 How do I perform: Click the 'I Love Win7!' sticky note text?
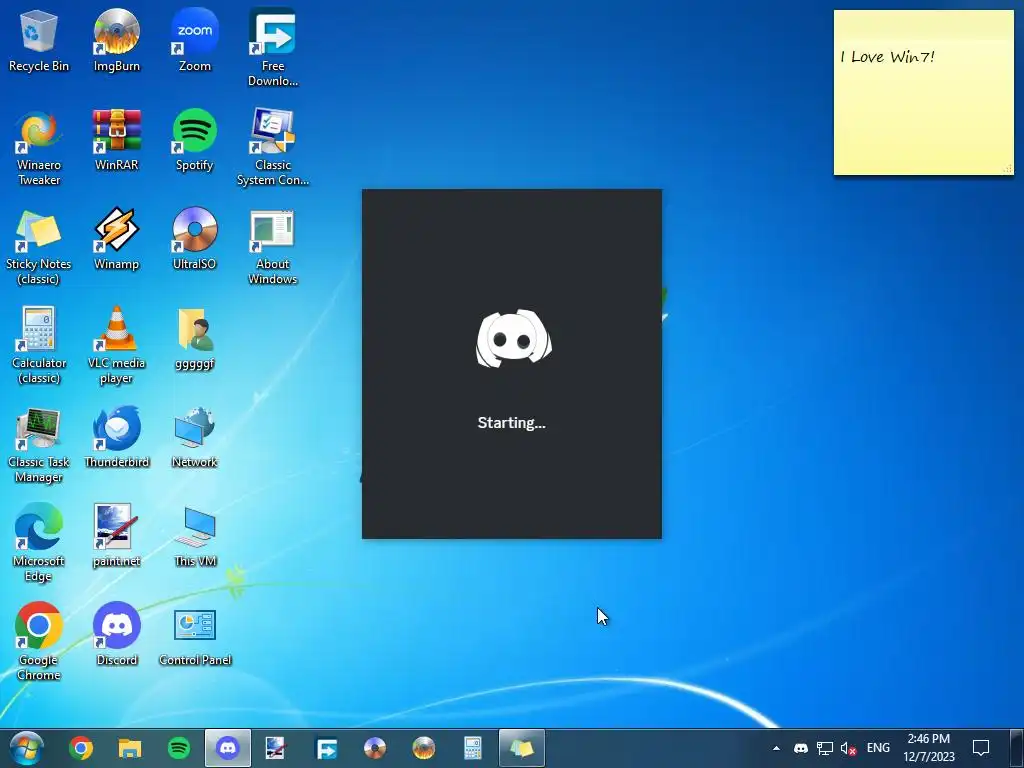pyautogui.click(x=888, y=57)
